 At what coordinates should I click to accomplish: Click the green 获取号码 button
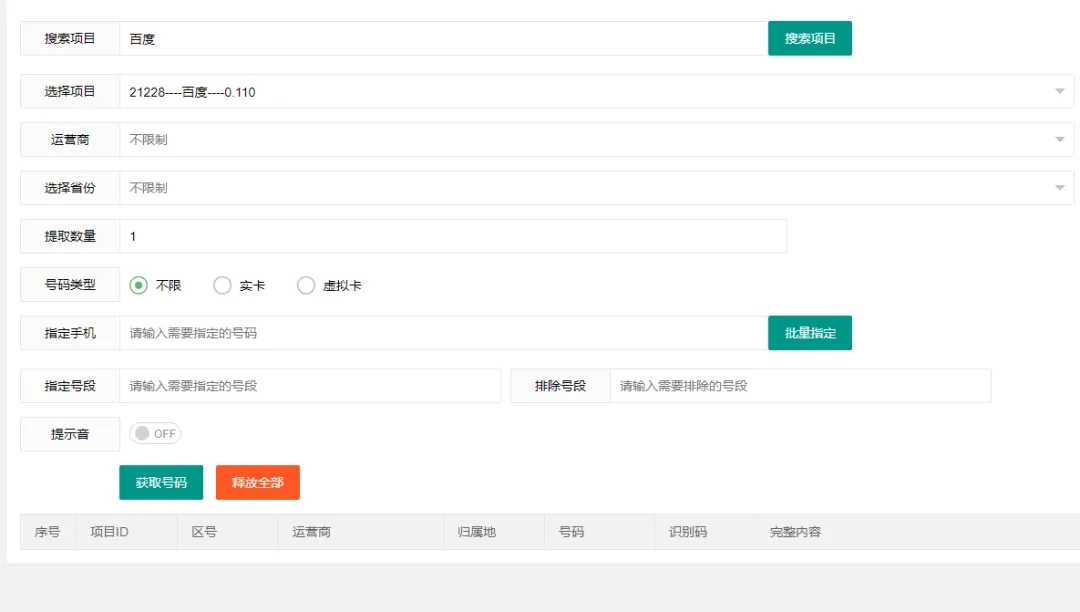161,483
